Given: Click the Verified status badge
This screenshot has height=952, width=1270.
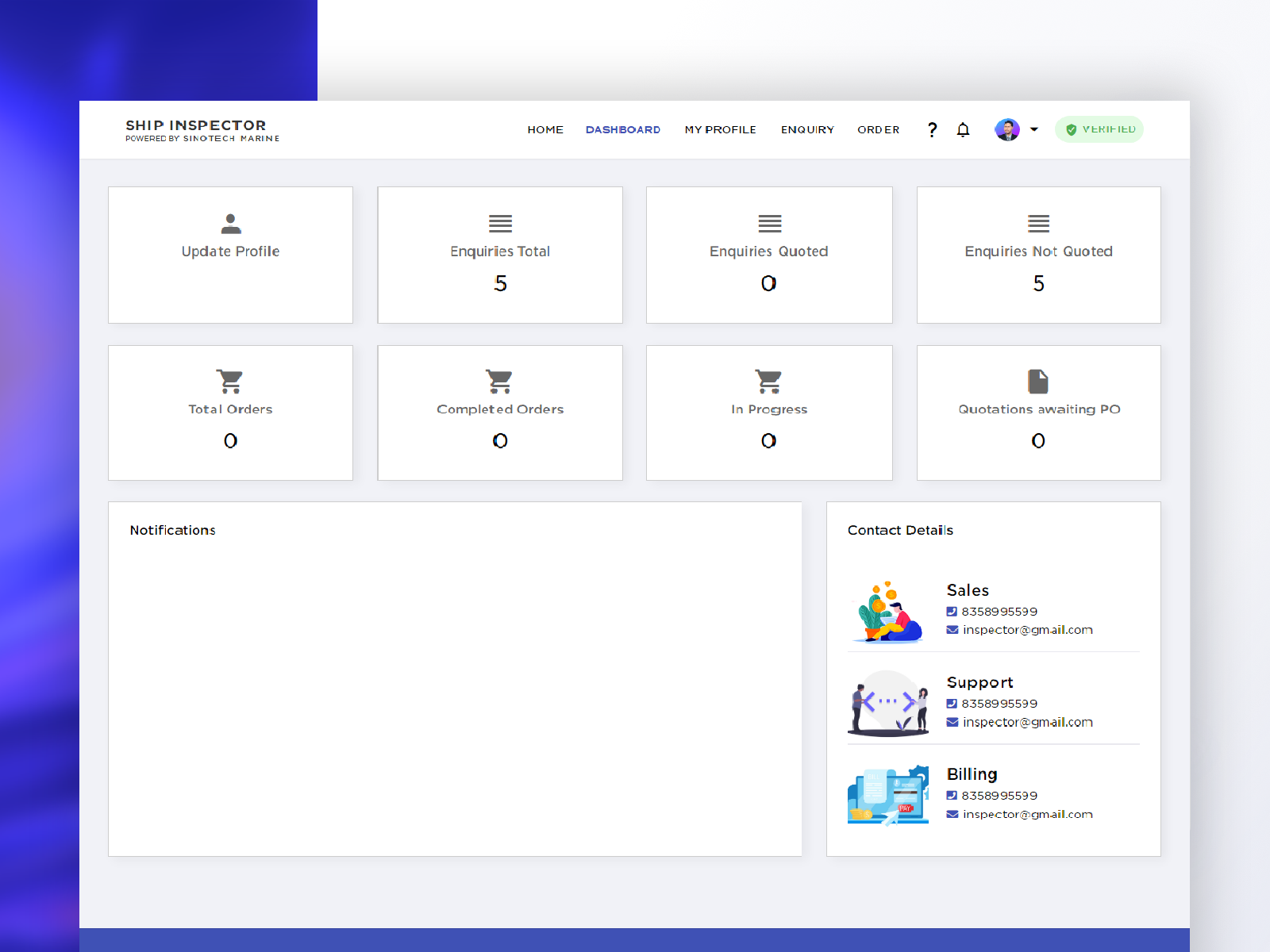Looking at the screenshot, I should point(1099,129).
